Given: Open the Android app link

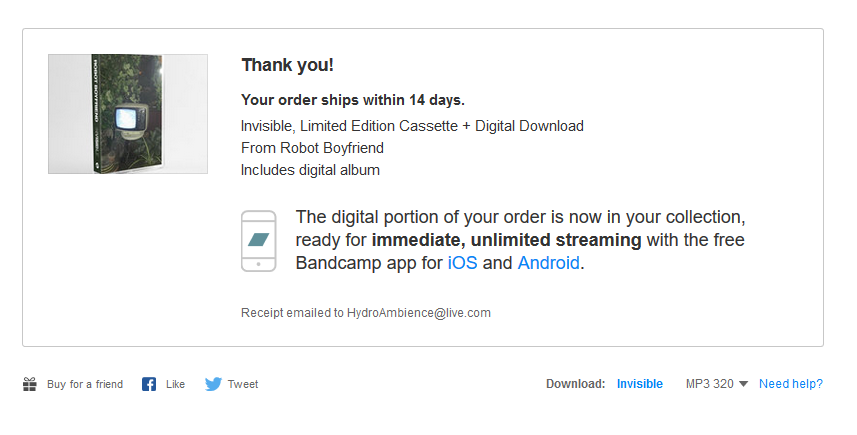Looking at the screenshot, I should pyautogui.click(x=548, y=263).
